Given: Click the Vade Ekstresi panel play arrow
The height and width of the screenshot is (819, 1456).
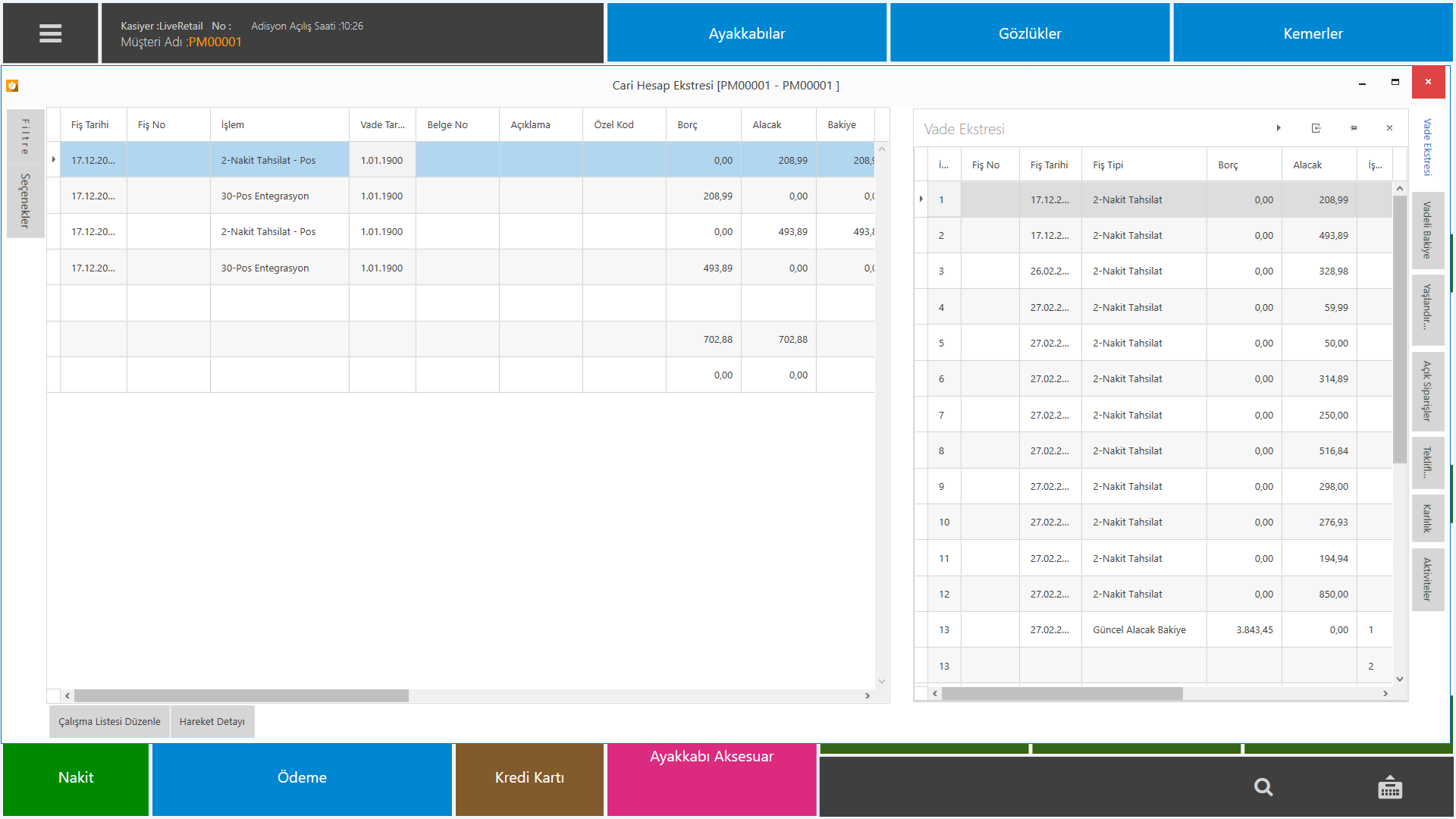Looking at the screenshot, I should pyautogui.click(x=1279, y=128).
